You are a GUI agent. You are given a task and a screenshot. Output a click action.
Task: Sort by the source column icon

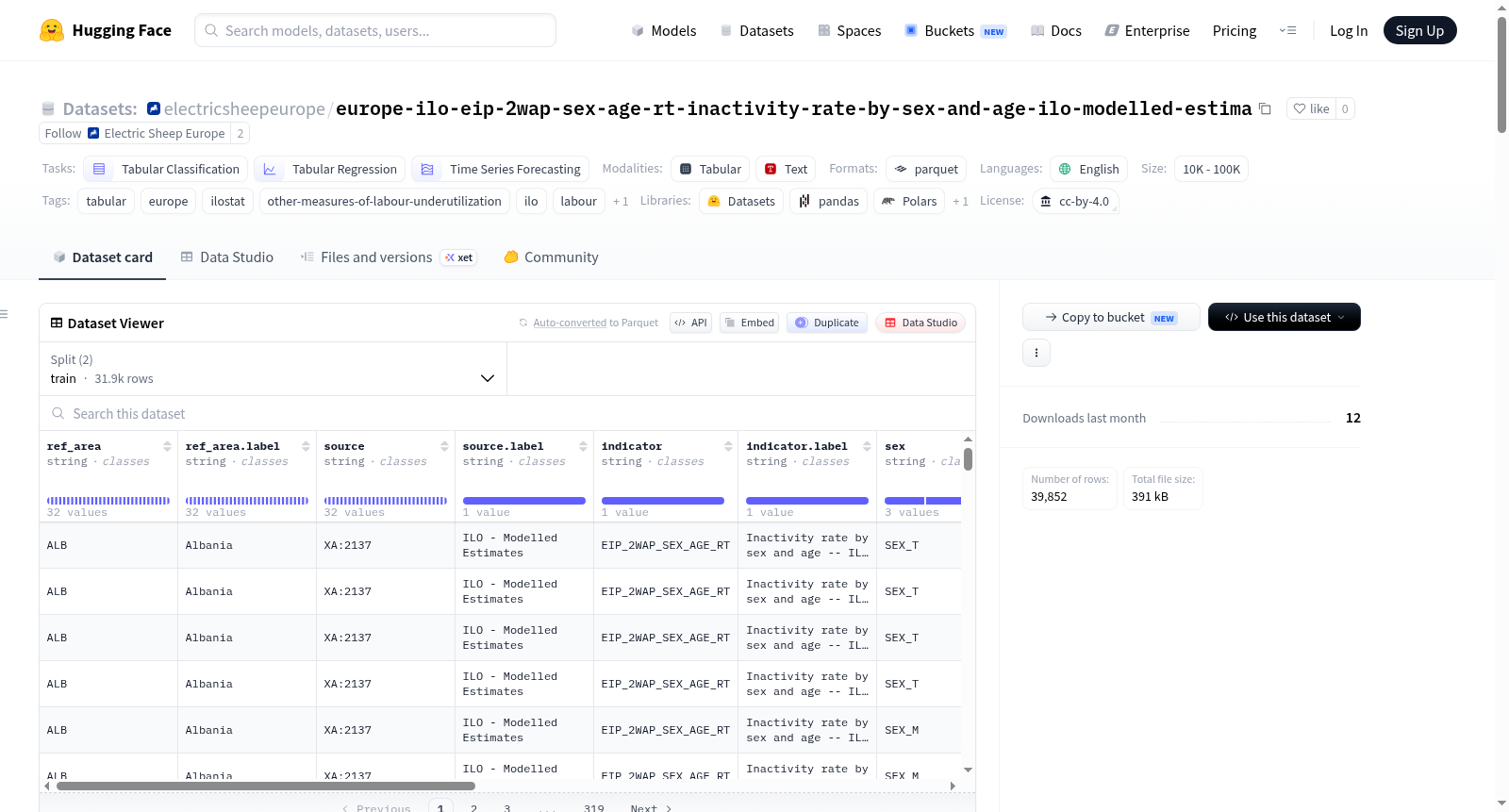444,446
